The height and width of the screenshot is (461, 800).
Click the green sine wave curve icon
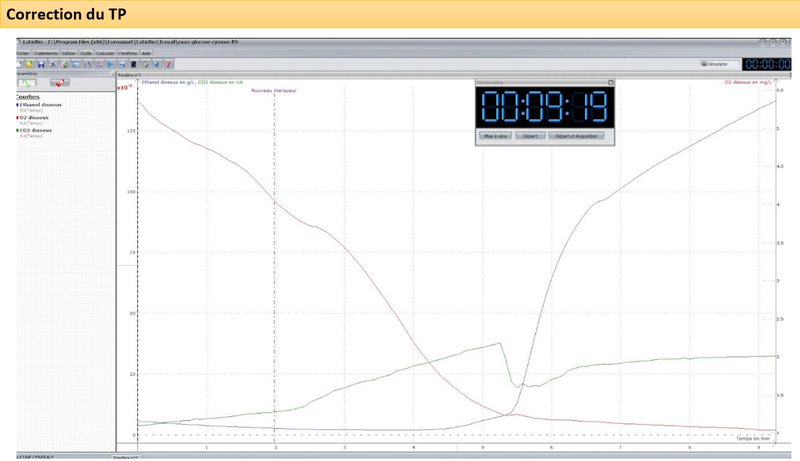28,84
